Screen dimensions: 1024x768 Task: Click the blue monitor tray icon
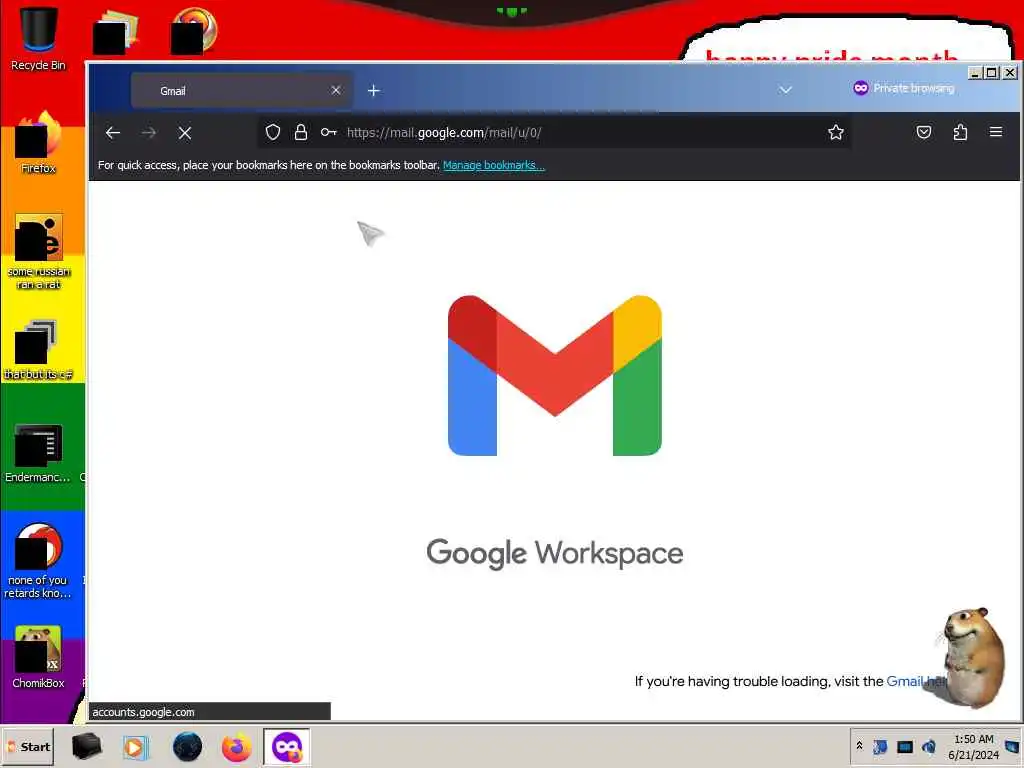pyautogui.click(x=904, y=746)
